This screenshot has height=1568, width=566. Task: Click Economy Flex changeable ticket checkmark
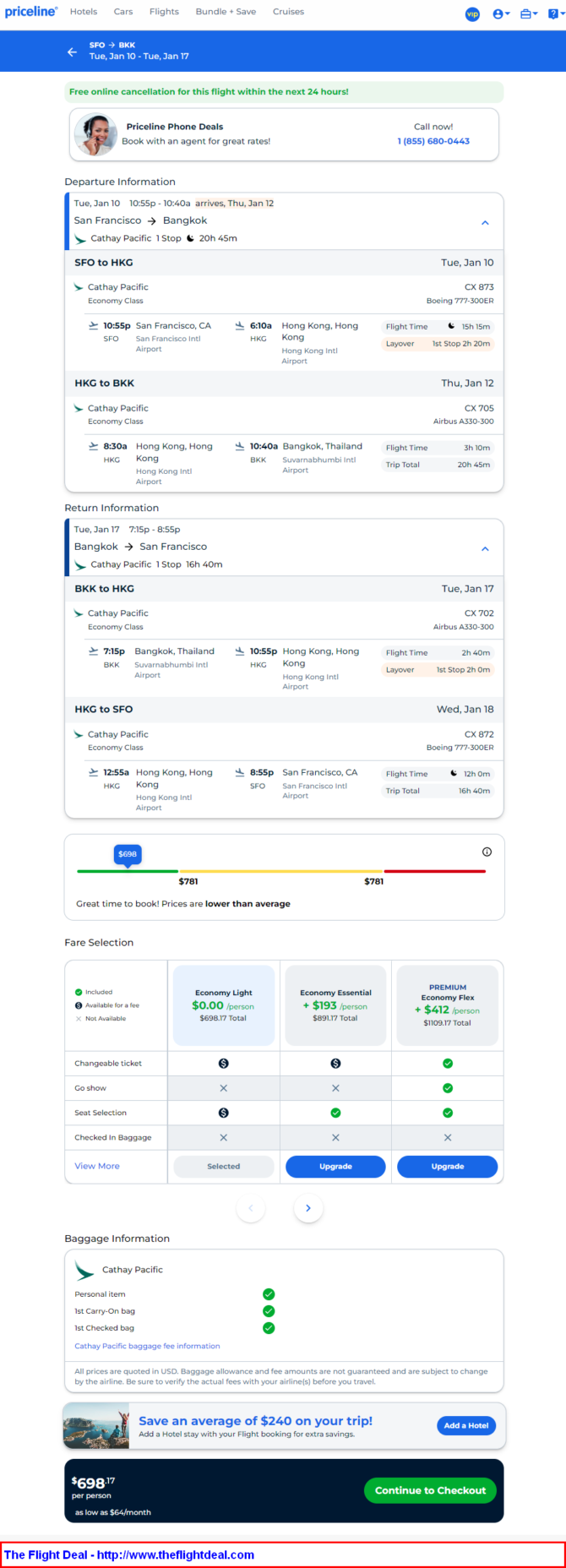[448, 1064]
